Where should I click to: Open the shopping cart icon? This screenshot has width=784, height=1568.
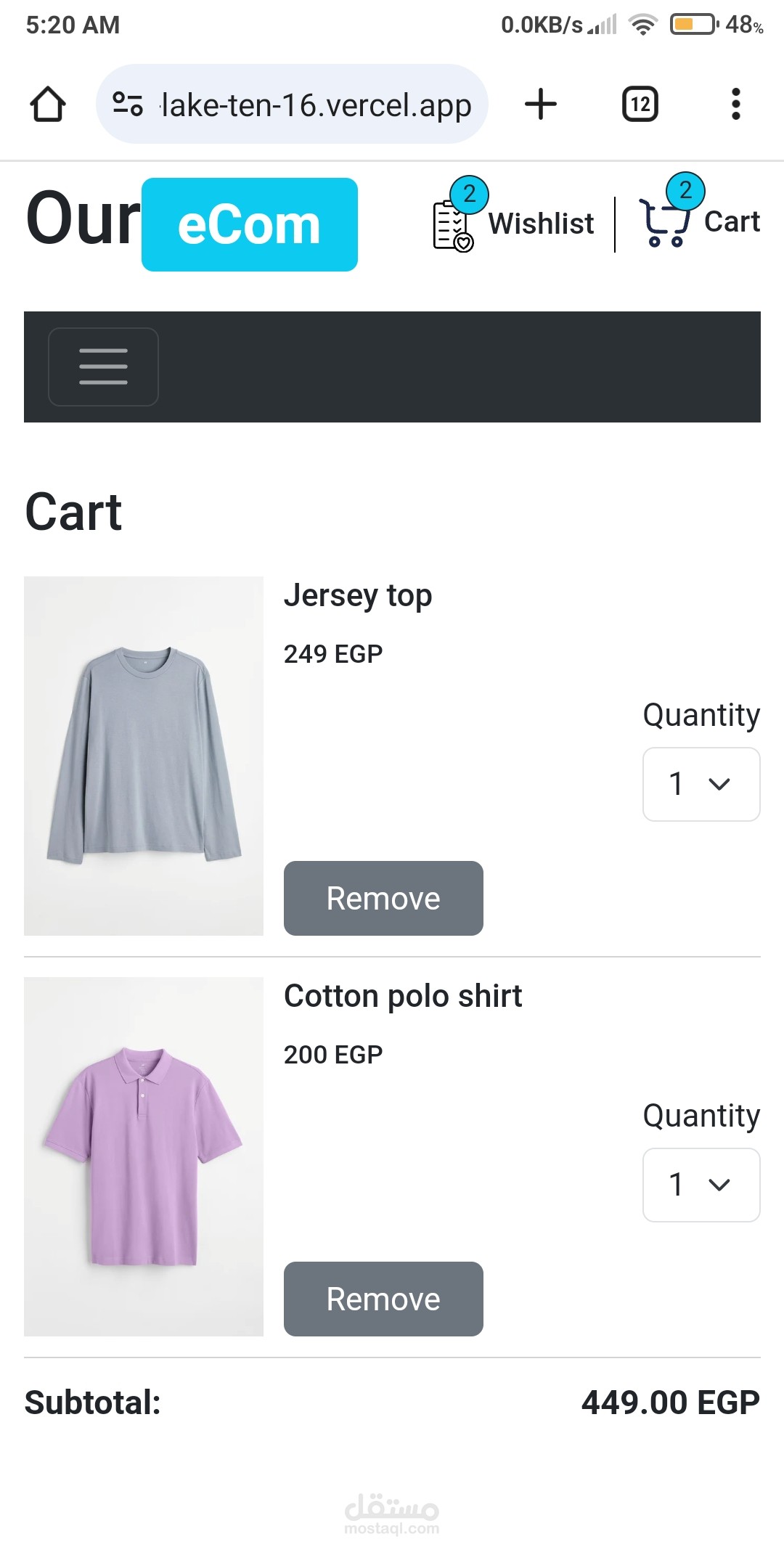click(664, 222)
